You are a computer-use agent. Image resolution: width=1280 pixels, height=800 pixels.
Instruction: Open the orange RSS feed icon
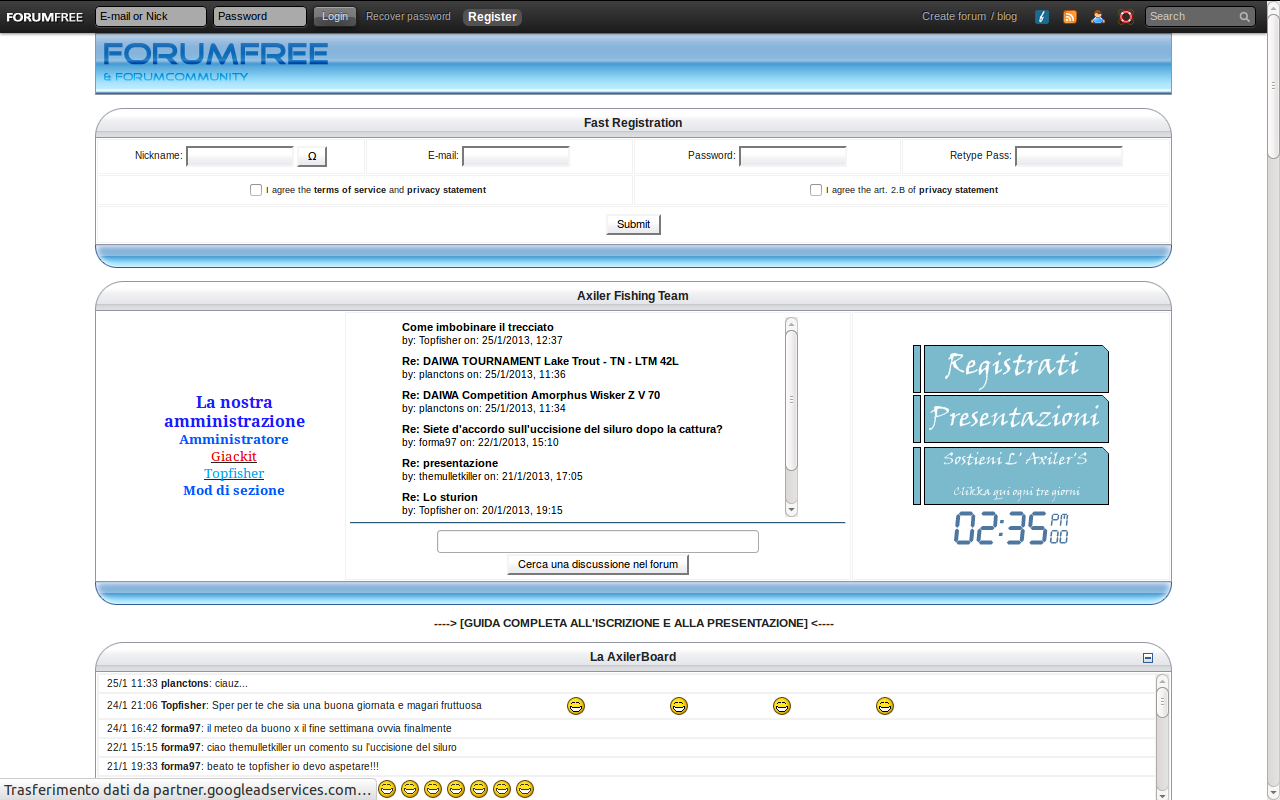click(x=1070, y=17)
